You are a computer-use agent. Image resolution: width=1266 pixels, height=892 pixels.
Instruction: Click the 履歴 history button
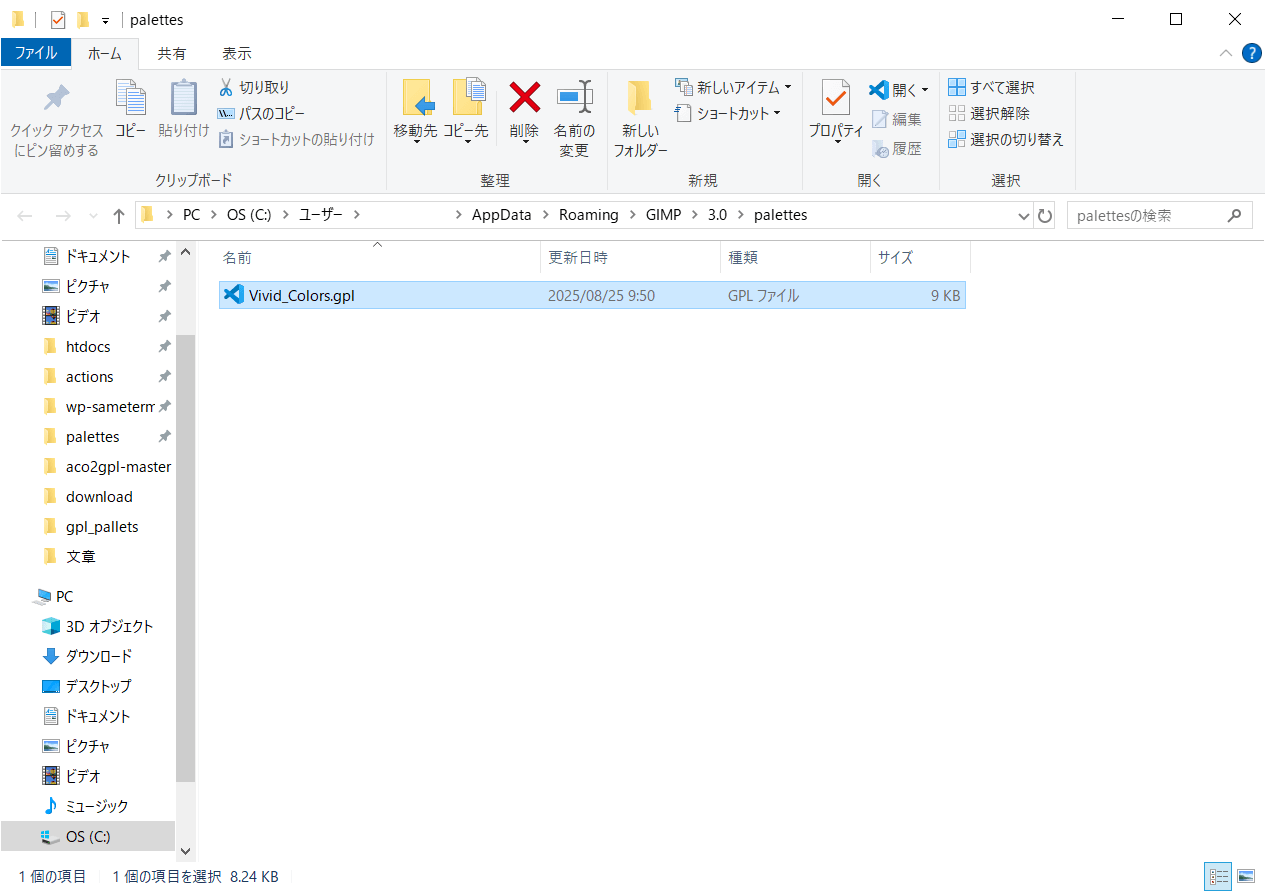pyautogui.click(x=897, y=149)
